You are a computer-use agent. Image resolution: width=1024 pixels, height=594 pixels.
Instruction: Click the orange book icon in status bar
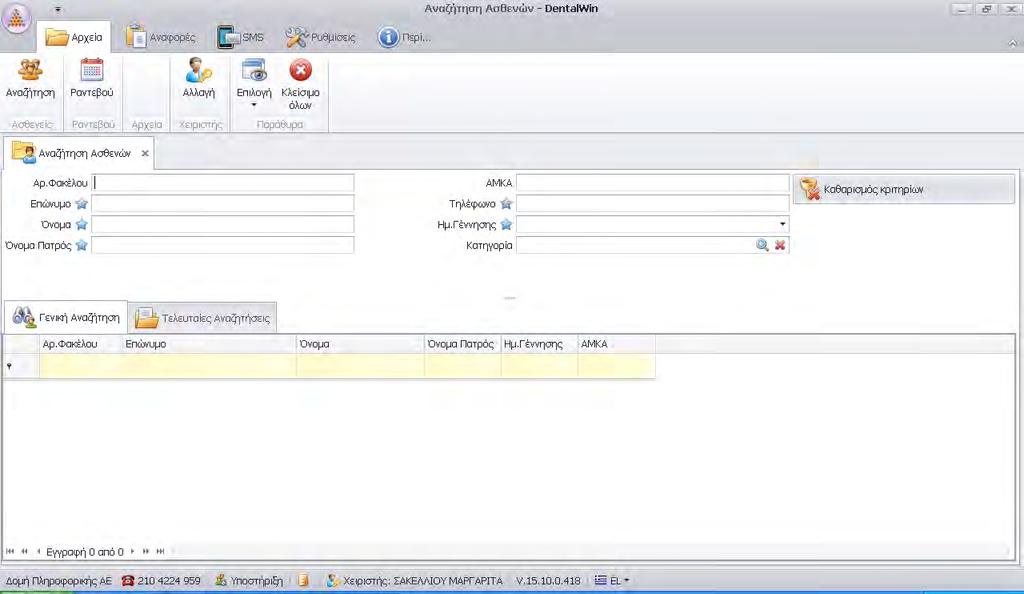click(304, 580)
